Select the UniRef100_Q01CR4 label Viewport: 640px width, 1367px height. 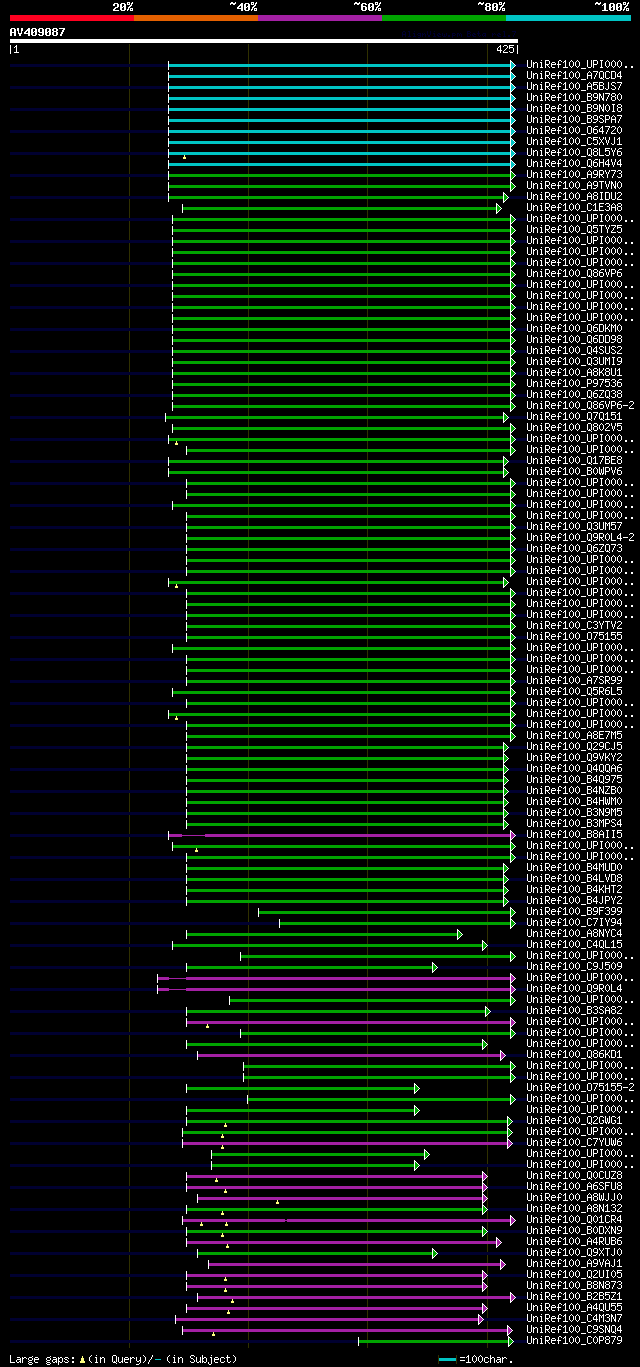click(574, 1219)
